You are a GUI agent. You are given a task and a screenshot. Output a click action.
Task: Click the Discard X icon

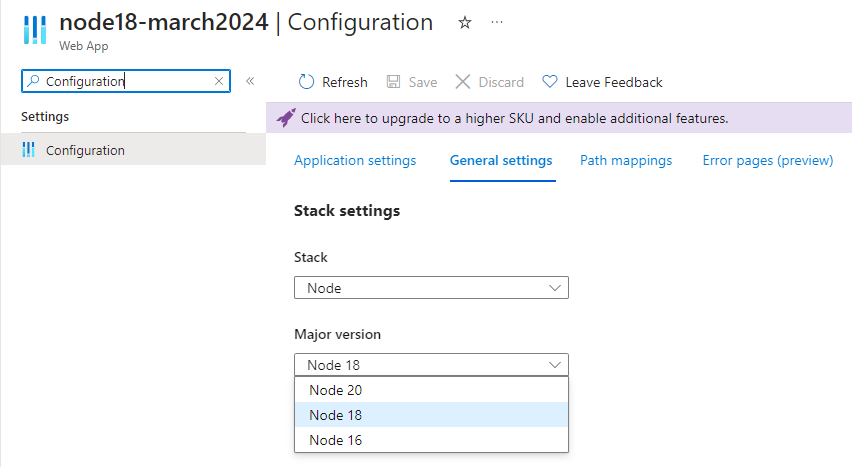462,82
